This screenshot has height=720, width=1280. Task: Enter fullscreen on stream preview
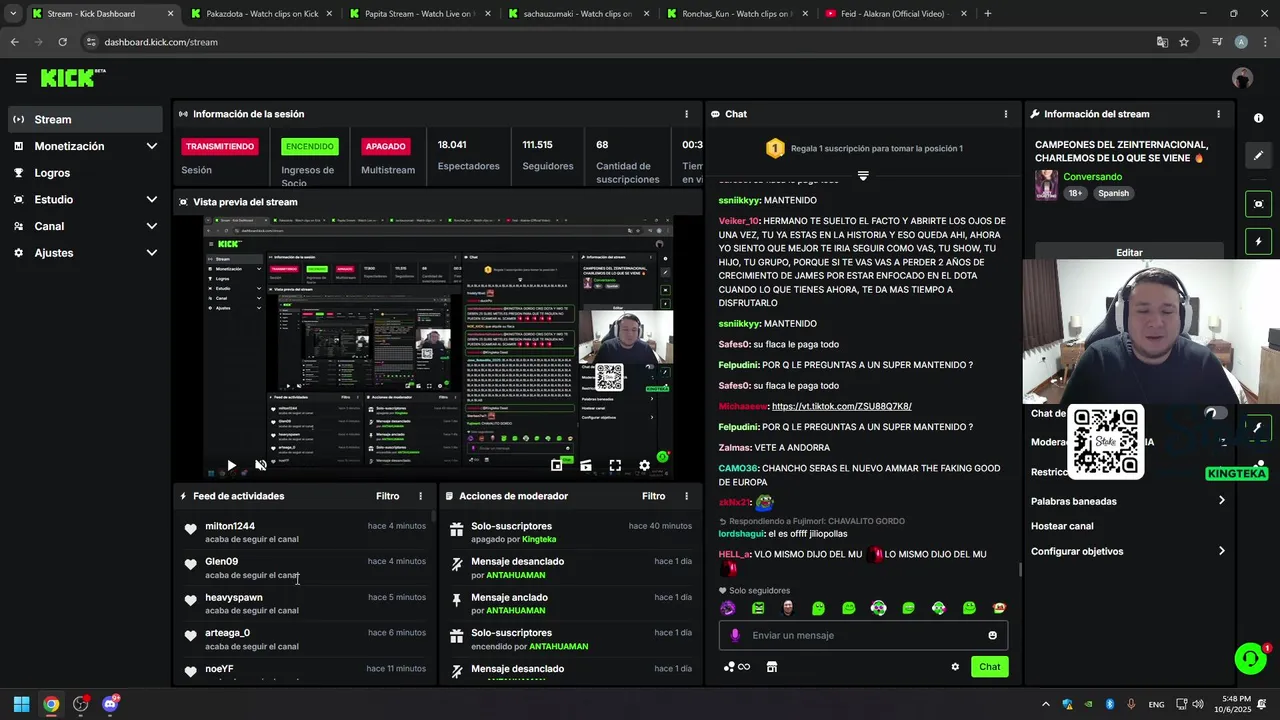pyautogui.click(x=615, y=465)
